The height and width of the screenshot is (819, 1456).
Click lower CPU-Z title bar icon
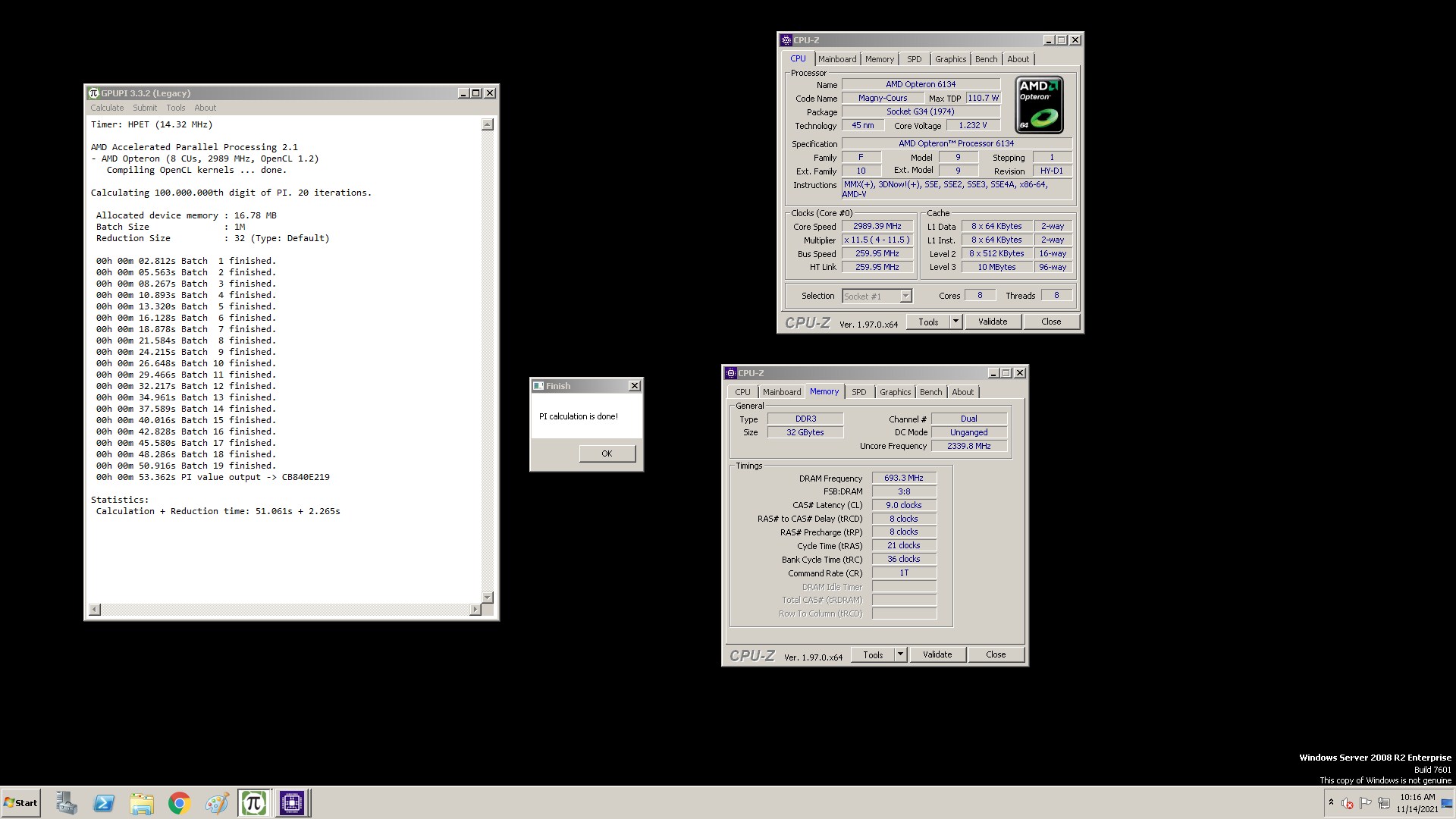[x=731, y=373]
